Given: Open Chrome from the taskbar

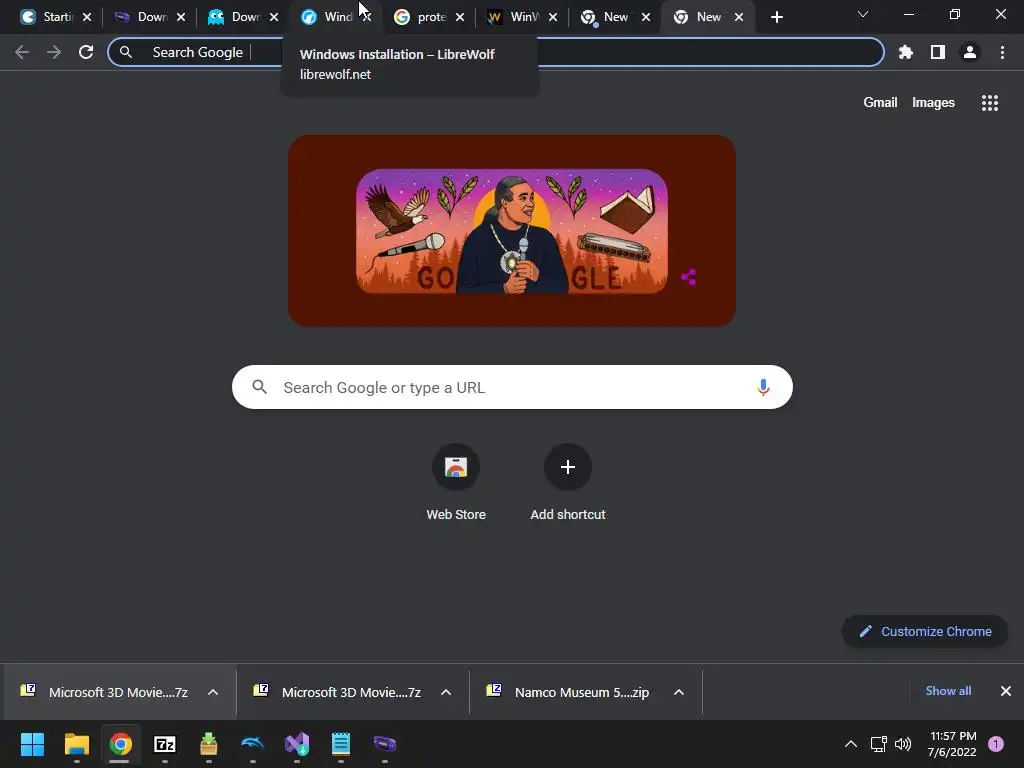Looking at the screenshot, I should coord(120,744).
